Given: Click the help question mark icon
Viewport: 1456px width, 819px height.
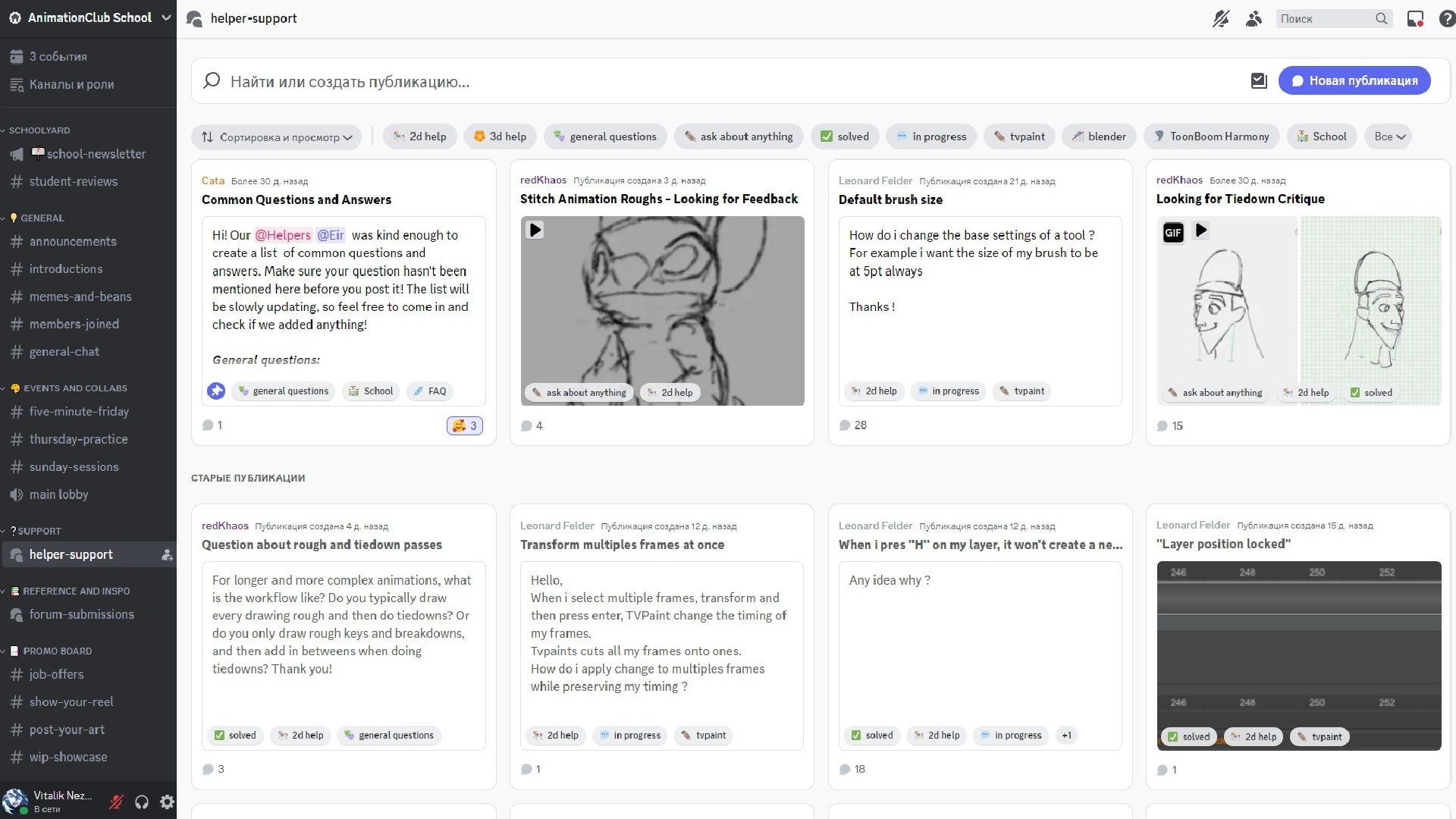Looking at the screenshot, I should point(1446,18).
